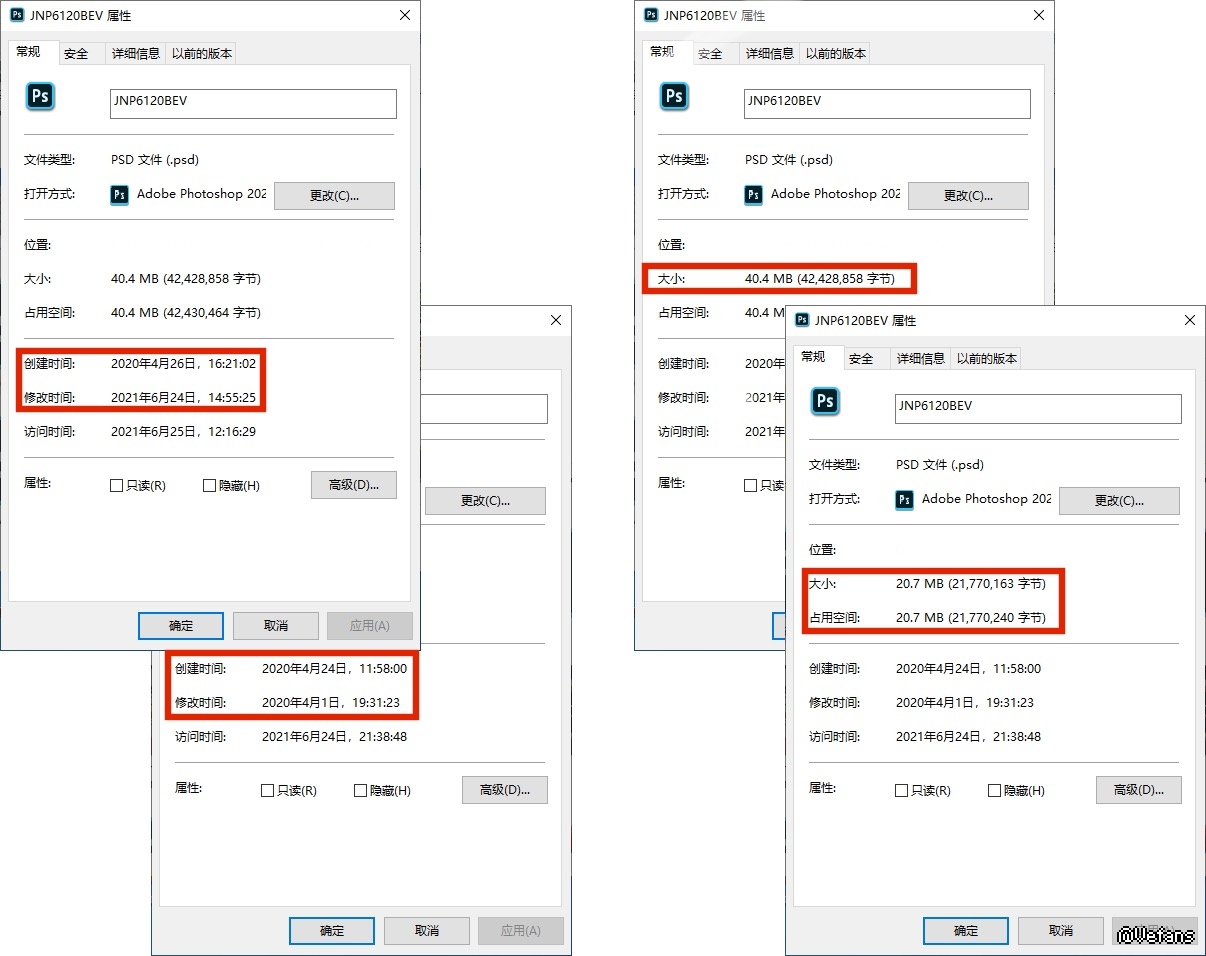The image size is (1206, 956).
Task: Open 高级(D)... in the upper-left dialog
Action: (x=354, y=485)
